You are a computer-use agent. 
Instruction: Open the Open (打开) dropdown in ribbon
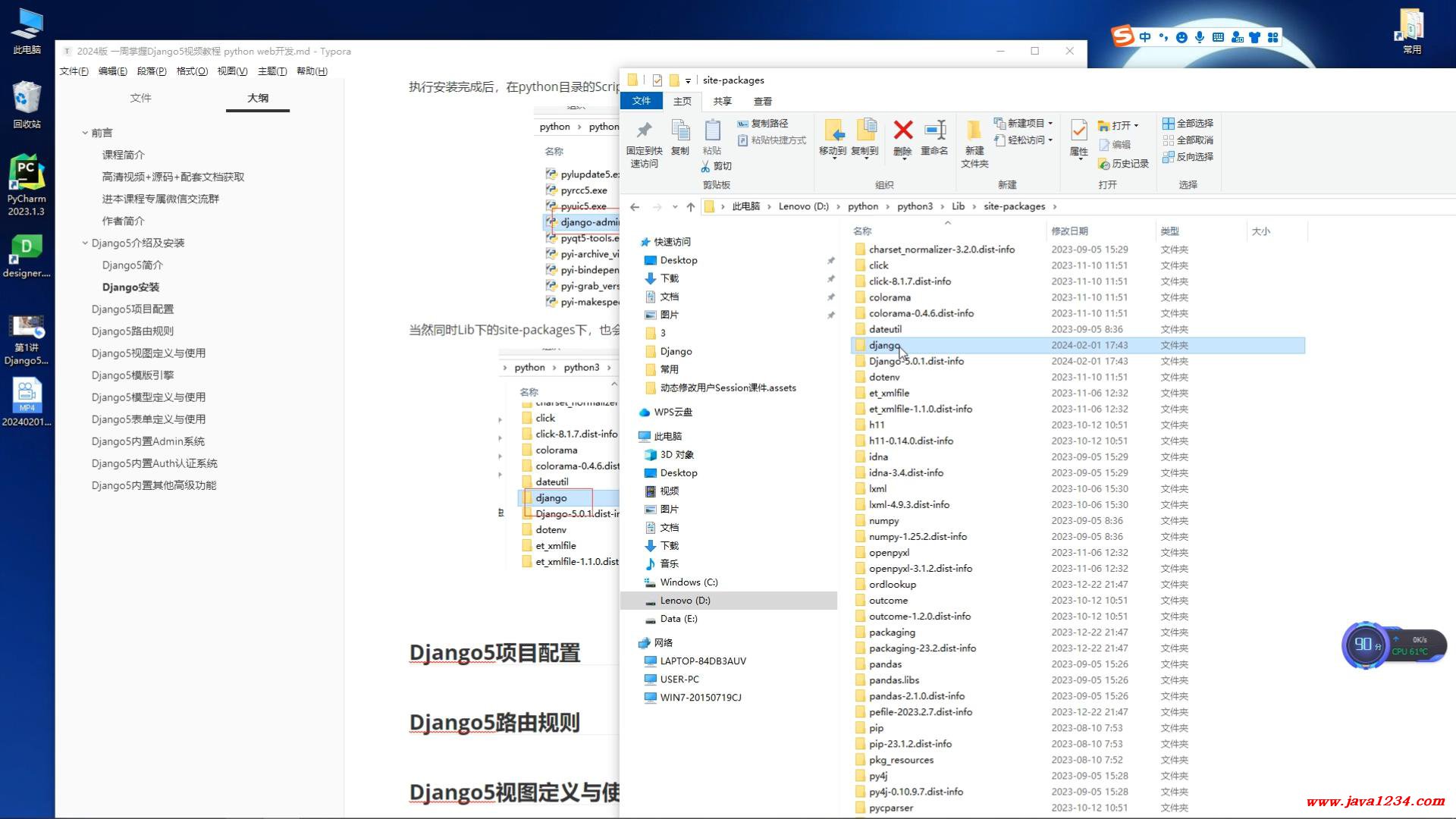tap(1119, 125)
